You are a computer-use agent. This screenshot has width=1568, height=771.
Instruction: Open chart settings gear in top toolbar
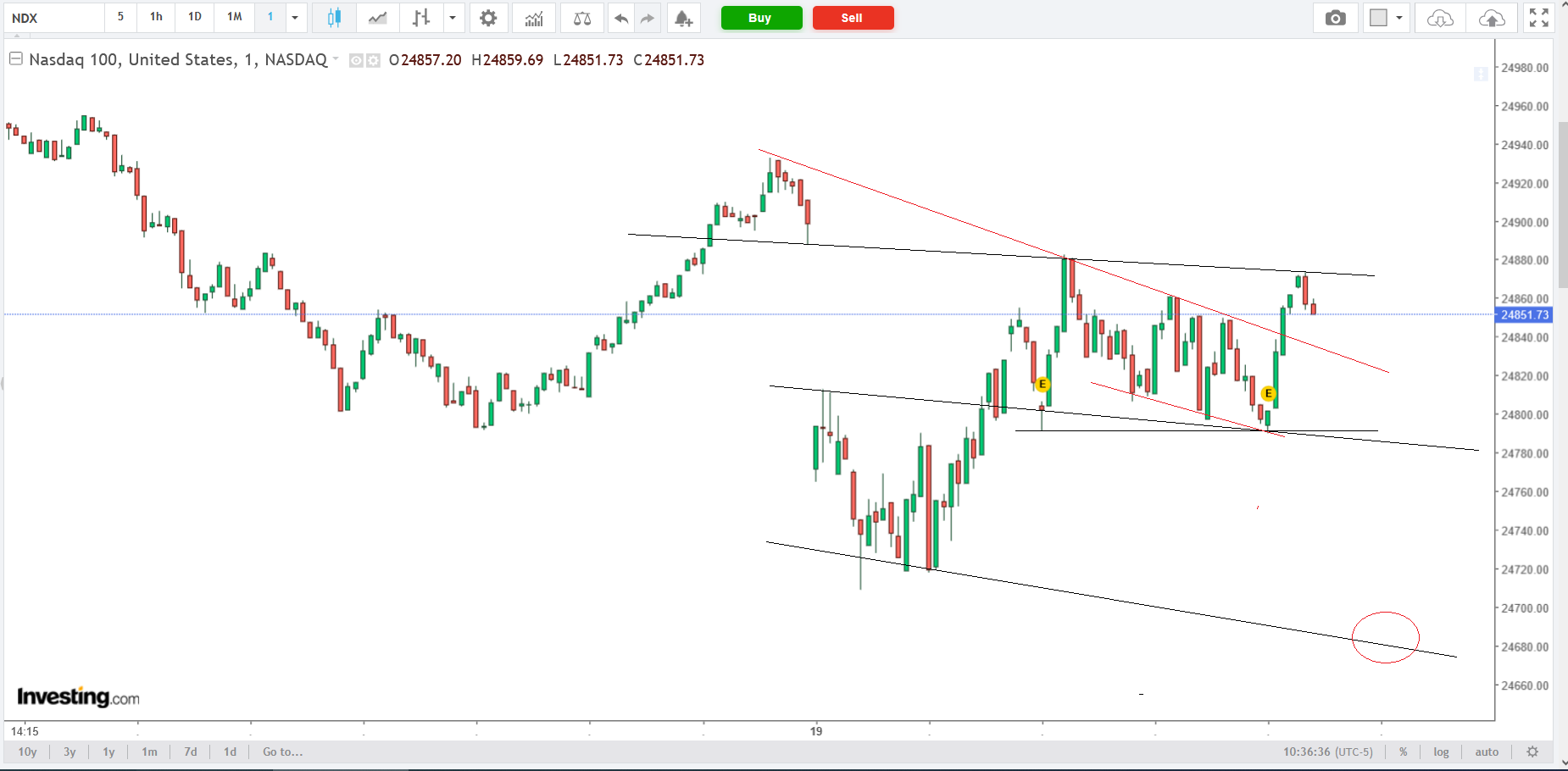pos(488,18)
